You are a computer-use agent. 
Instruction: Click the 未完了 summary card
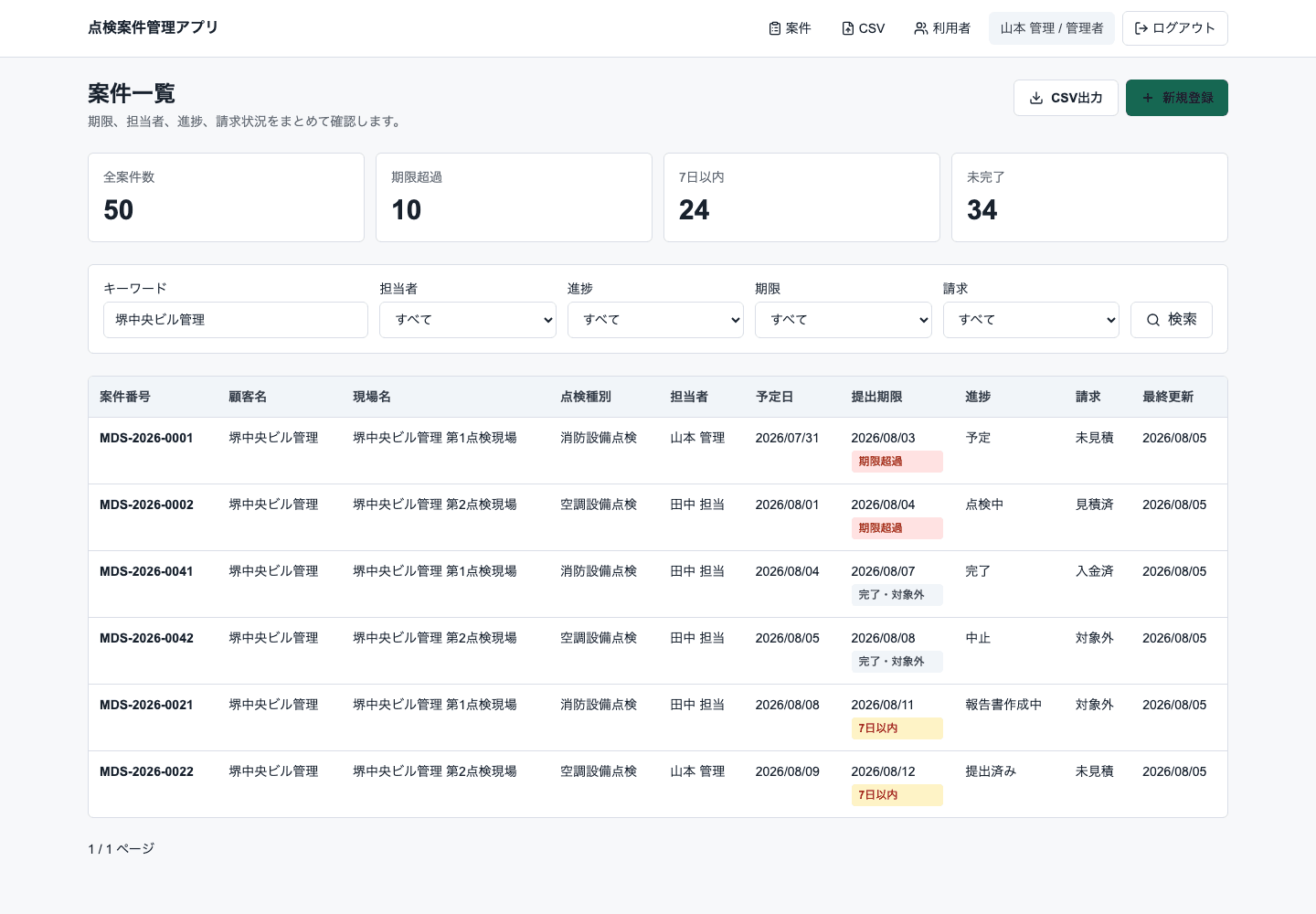[x=1089, y=197]
